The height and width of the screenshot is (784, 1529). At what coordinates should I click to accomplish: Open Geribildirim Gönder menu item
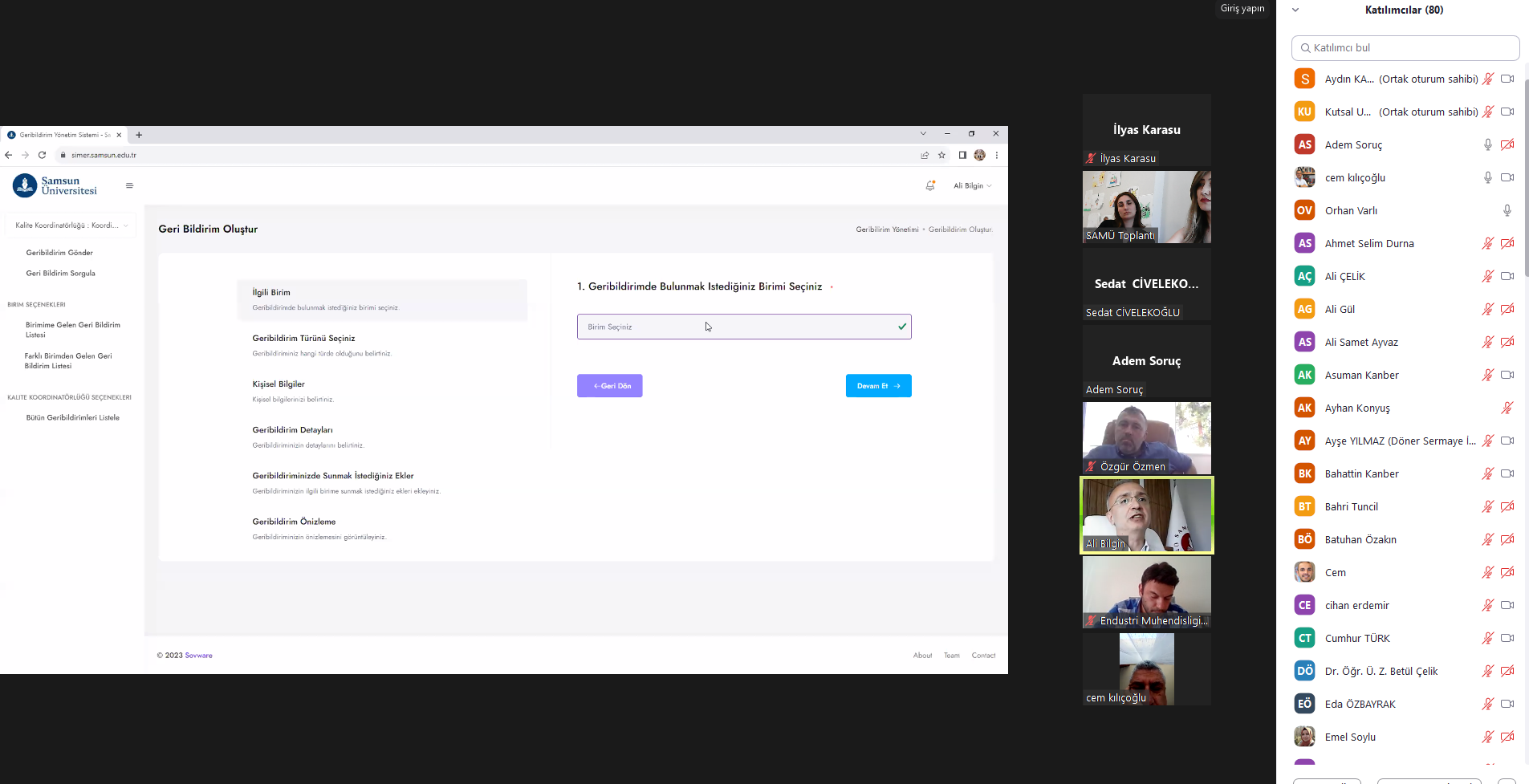pyautogui.click(x=59, y=253)
